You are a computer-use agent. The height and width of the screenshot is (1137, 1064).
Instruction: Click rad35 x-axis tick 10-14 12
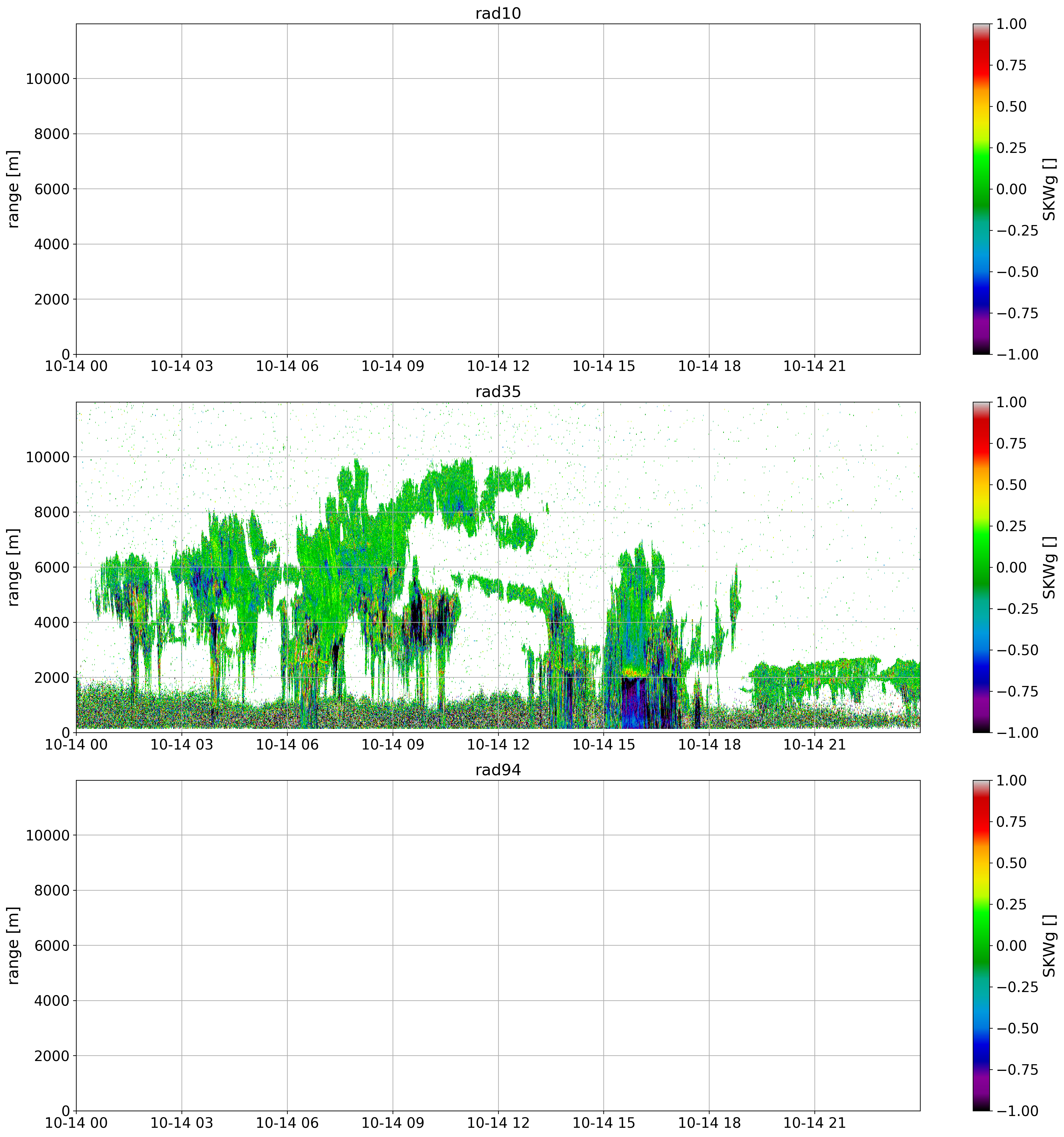[x=498, y=745]
